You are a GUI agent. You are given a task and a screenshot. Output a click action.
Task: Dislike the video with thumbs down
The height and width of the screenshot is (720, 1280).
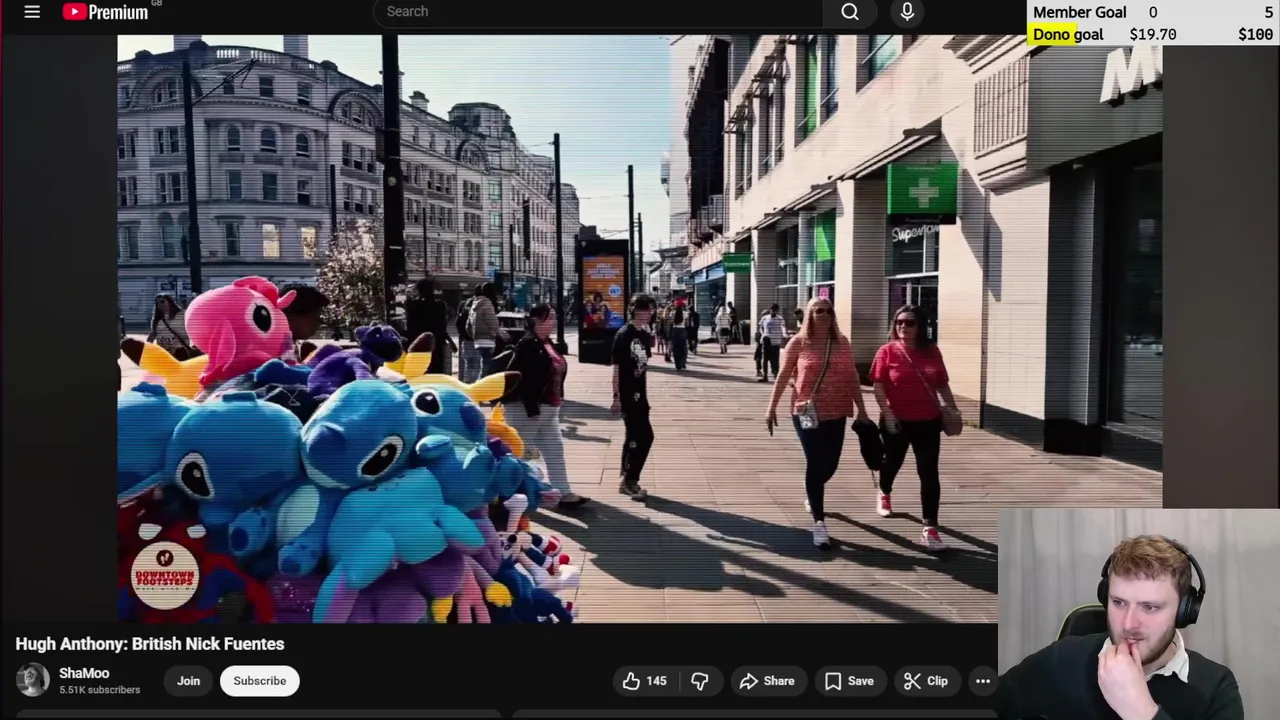699,681
